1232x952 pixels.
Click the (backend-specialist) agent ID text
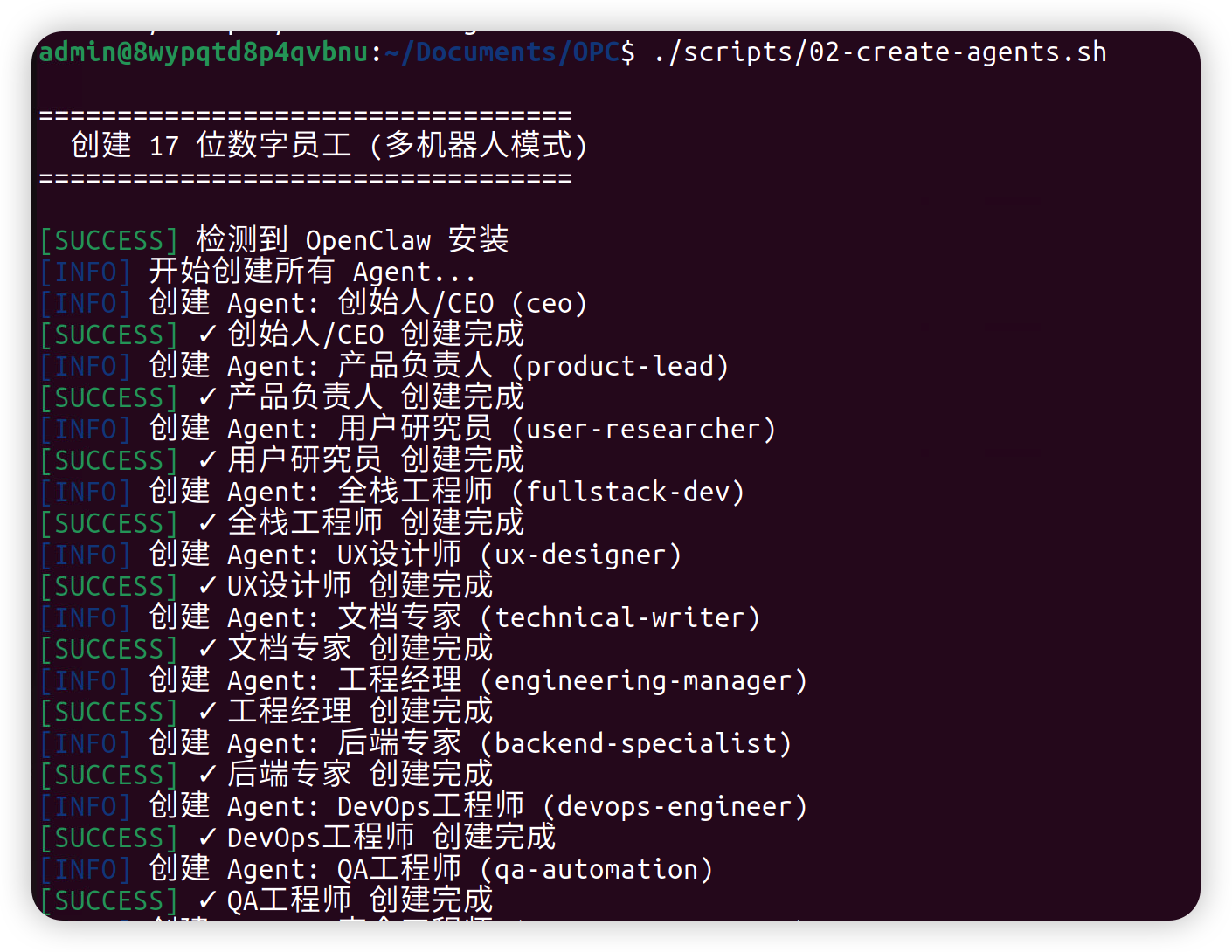tap(636, 744)
